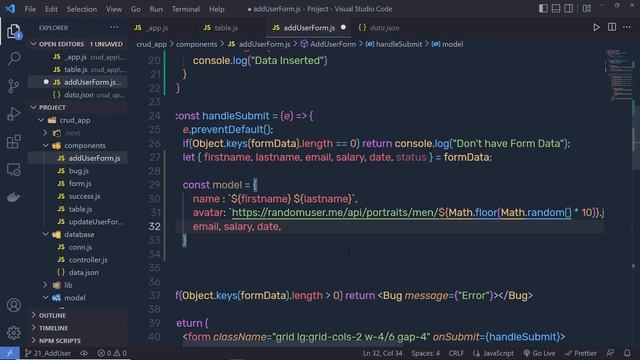
Task: Open the View menu
Action: 114,9
